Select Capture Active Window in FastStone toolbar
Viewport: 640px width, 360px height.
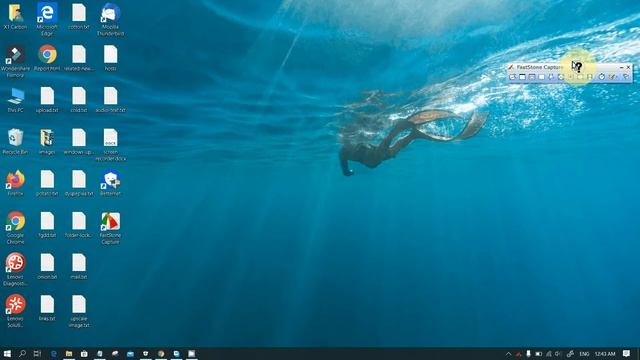click(x=522, y=77)
